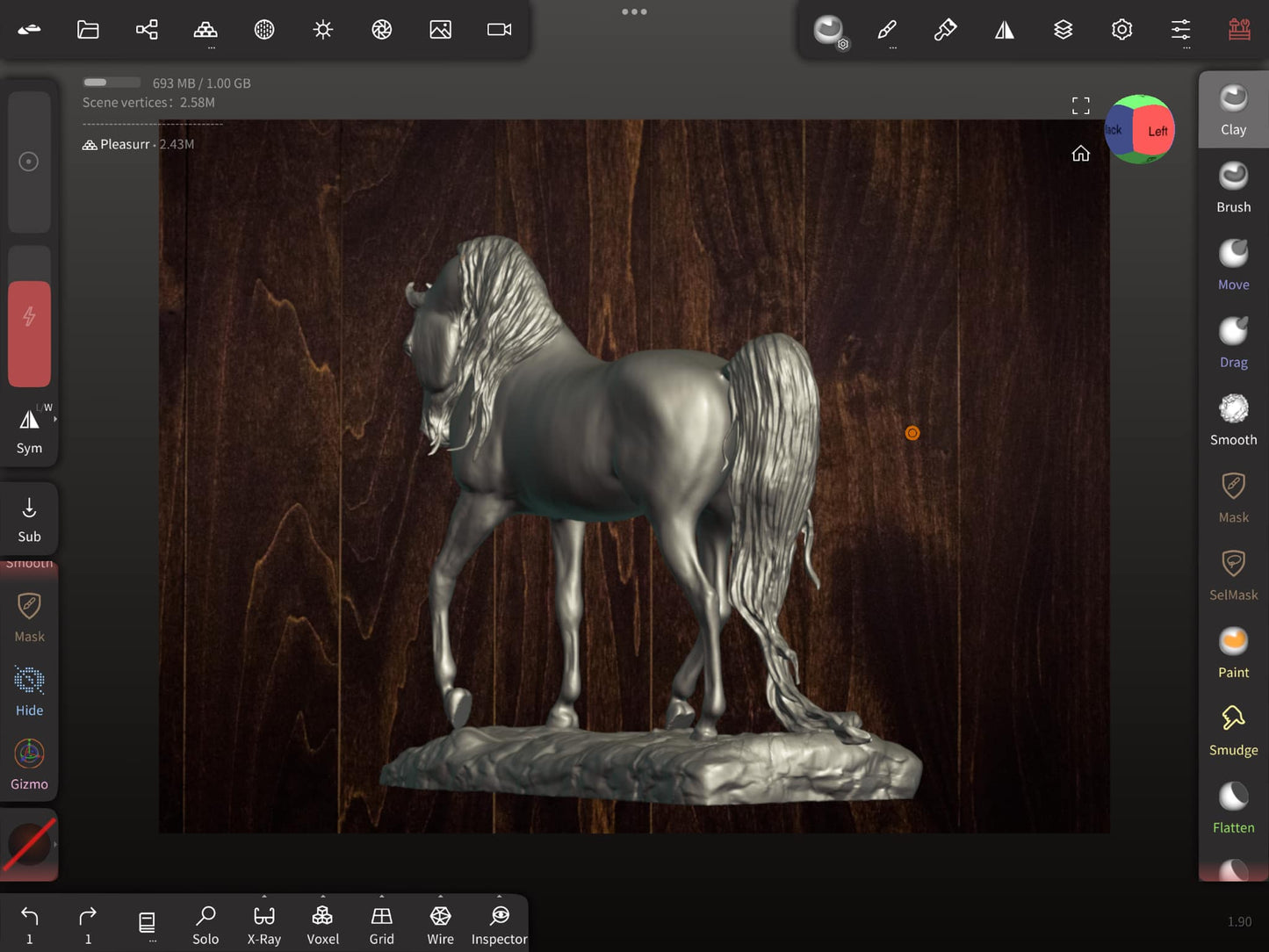This screenshot has width=1269, height=952.
Task: Open the Background image menu
Action: click(x=440, y=30)
